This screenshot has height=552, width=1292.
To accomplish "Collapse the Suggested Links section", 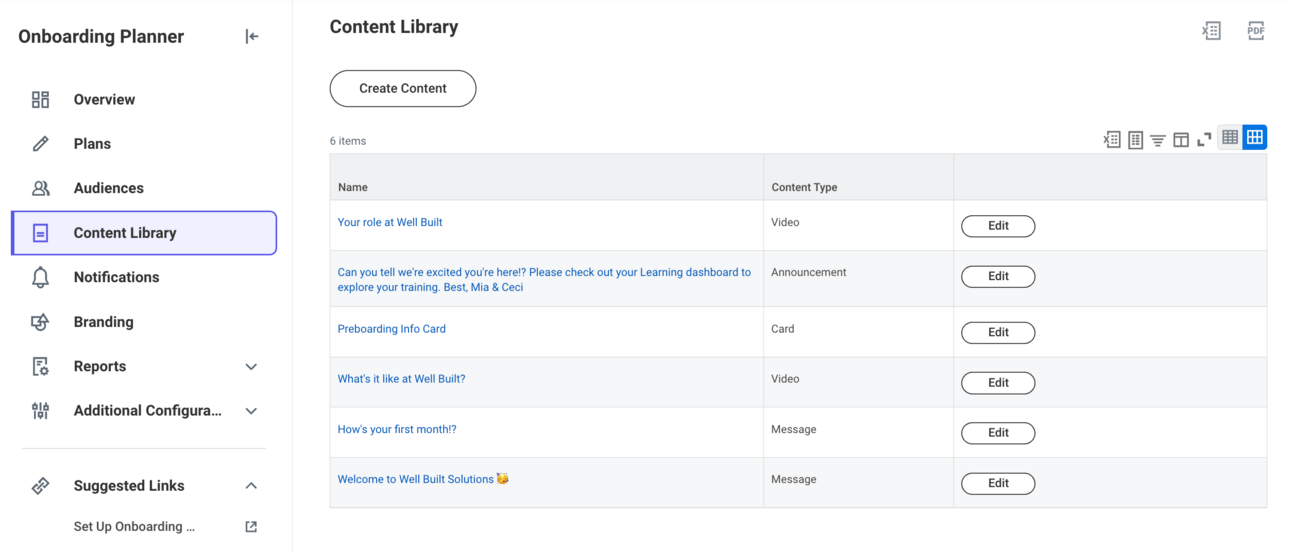I will pos(251,486).
